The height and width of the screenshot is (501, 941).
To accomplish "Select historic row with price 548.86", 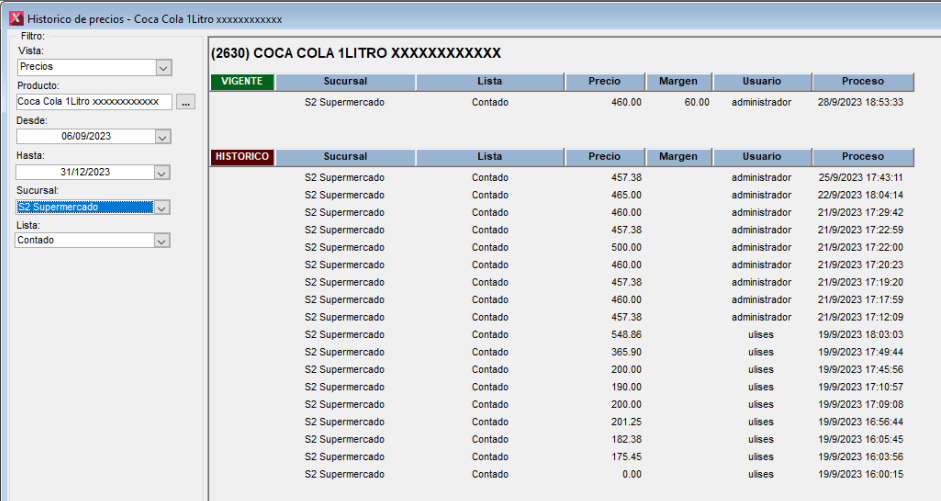I will point(560,335).
